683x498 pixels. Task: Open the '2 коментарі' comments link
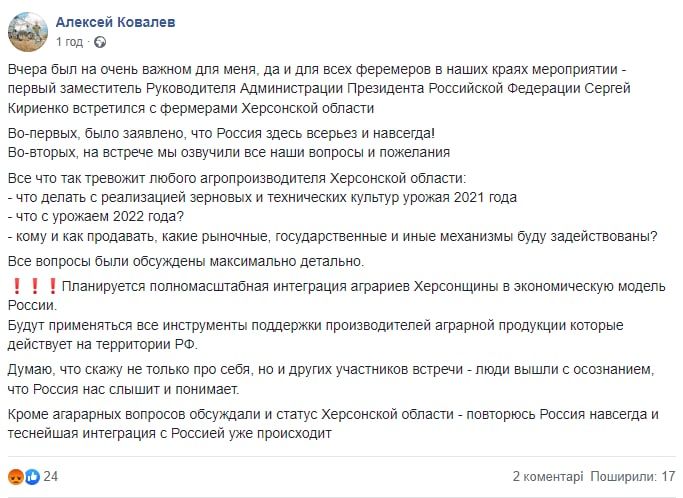click(547, 475)
